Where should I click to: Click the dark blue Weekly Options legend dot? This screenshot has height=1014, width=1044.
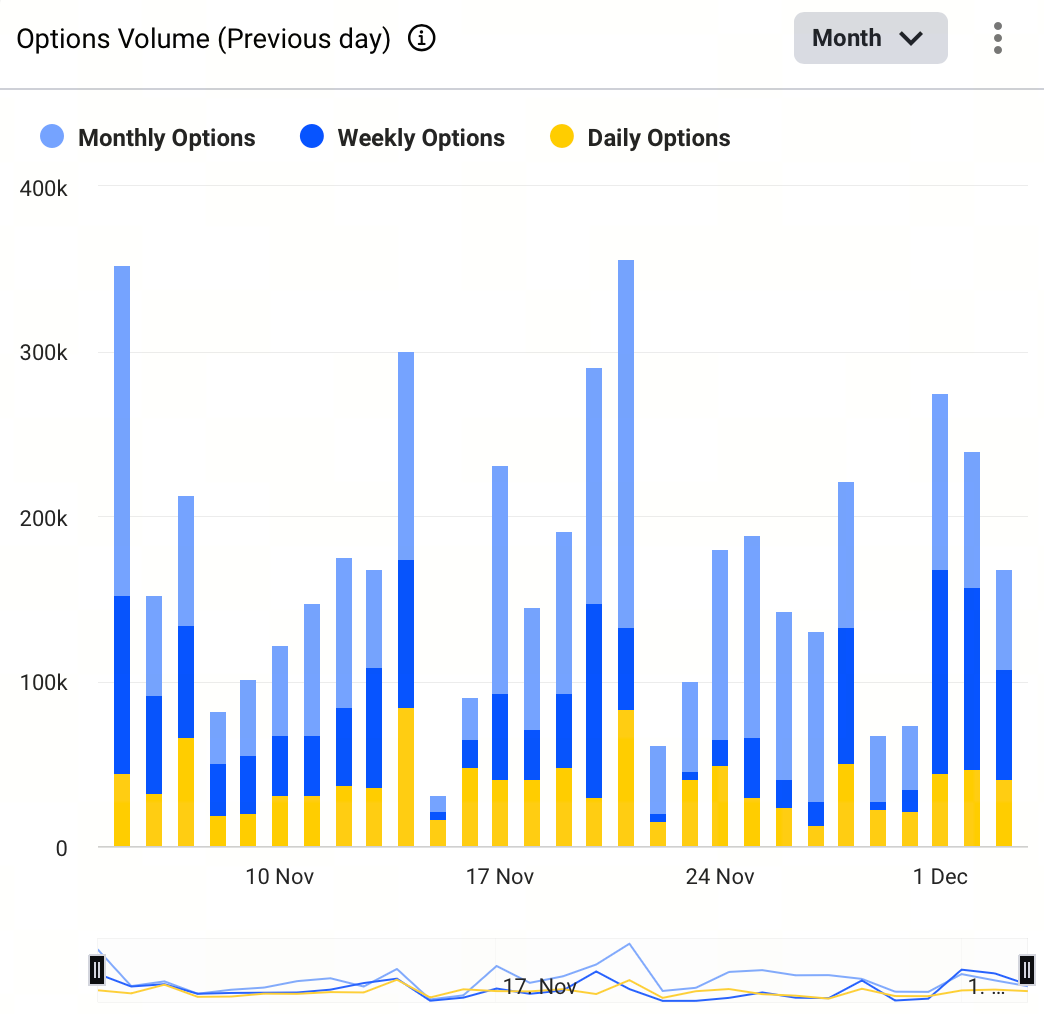pyautogui.click(x=312, y=138)
